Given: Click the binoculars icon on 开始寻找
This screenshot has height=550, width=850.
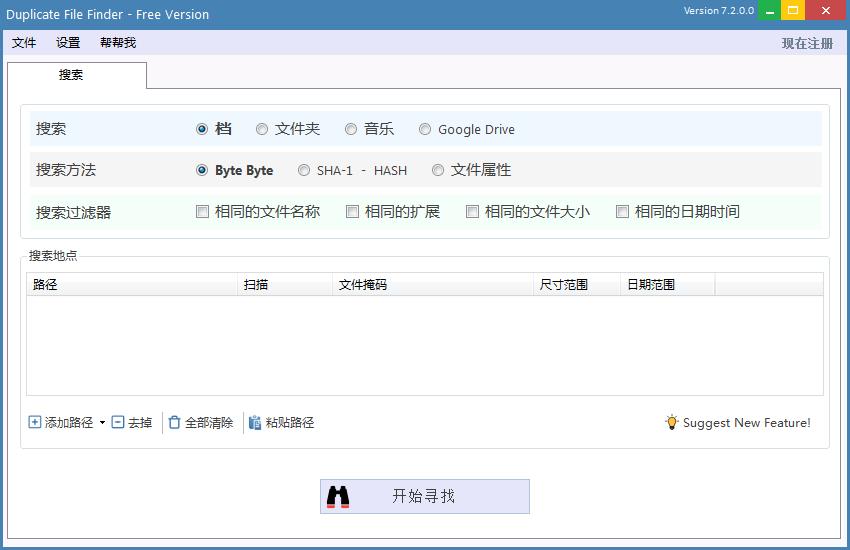Looking at the screenshot, I should tap(338, 497).
